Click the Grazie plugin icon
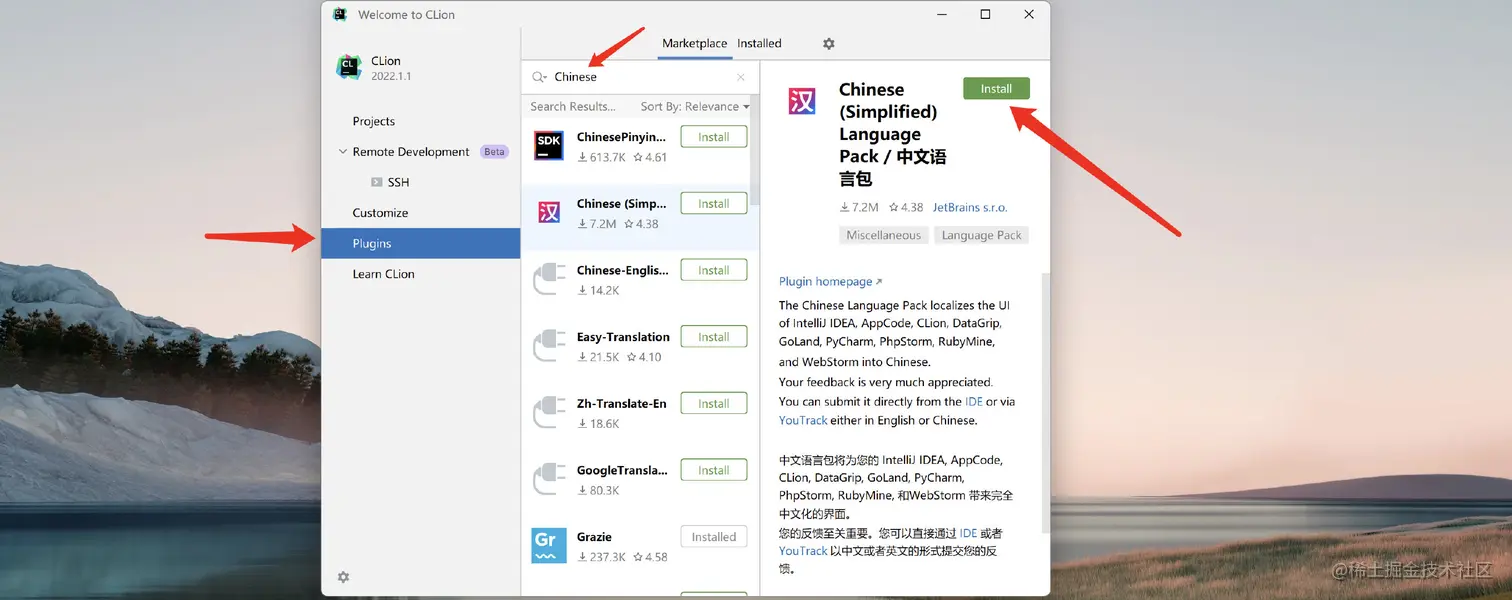The height and width of the screenshot is (600, 1512). 548,546
